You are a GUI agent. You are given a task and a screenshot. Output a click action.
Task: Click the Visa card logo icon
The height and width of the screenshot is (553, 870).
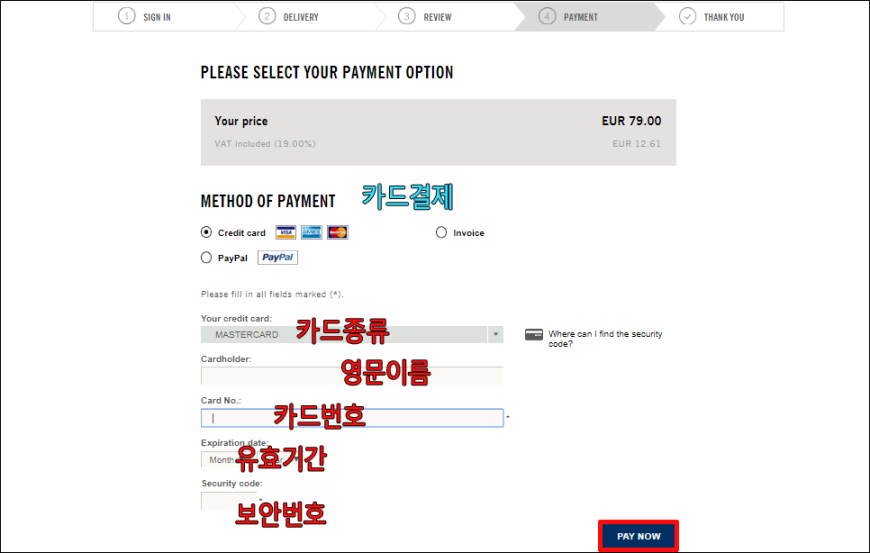286,232
